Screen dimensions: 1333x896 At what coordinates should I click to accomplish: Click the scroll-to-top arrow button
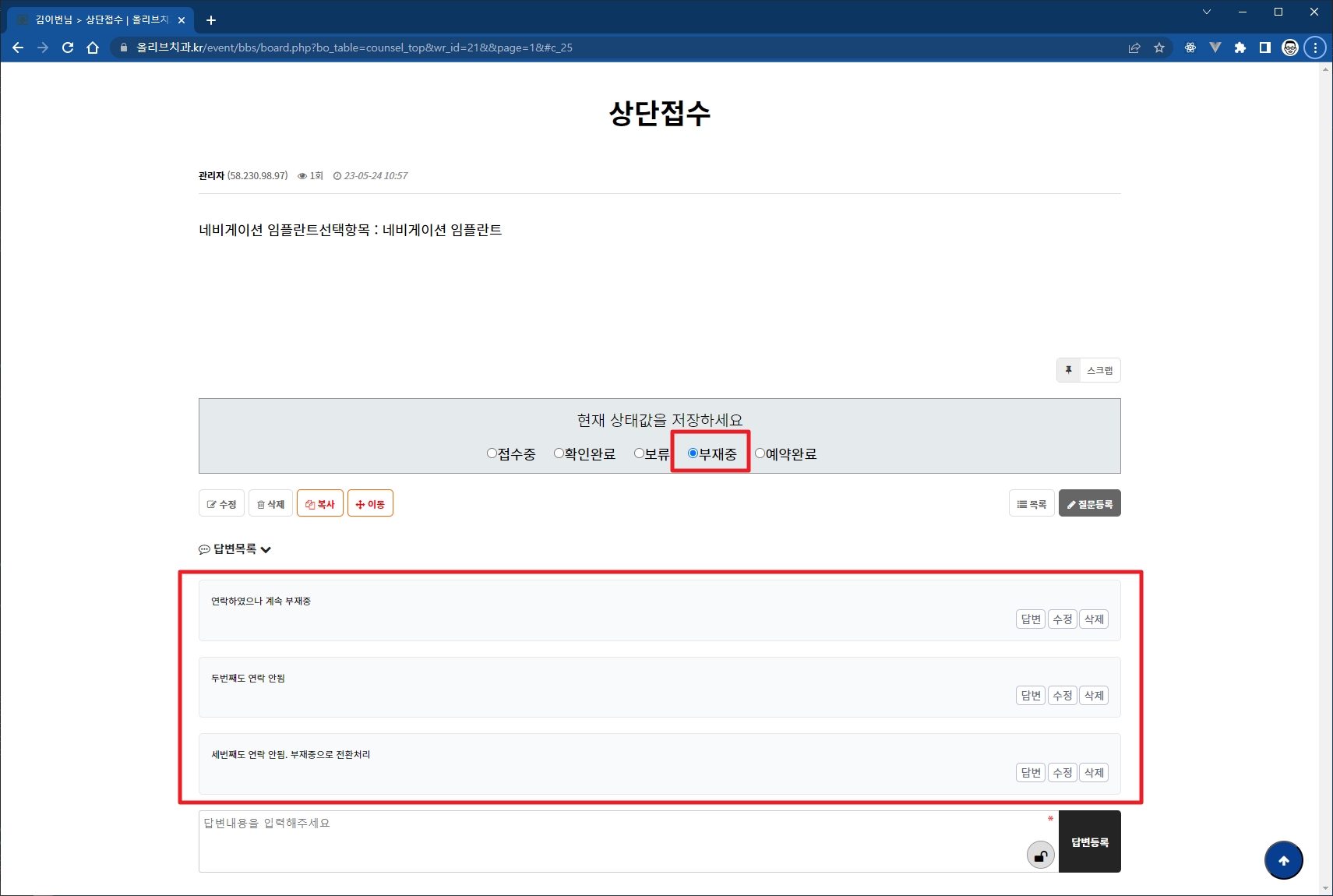tap(1283, 860)
